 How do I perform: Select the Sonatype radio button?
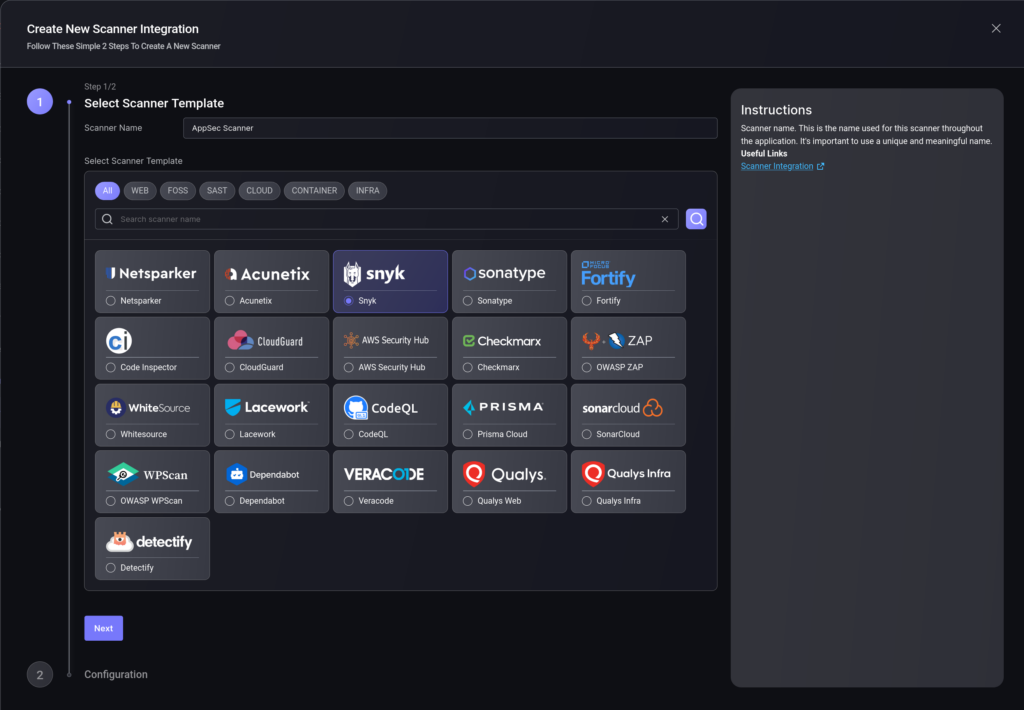468,300
